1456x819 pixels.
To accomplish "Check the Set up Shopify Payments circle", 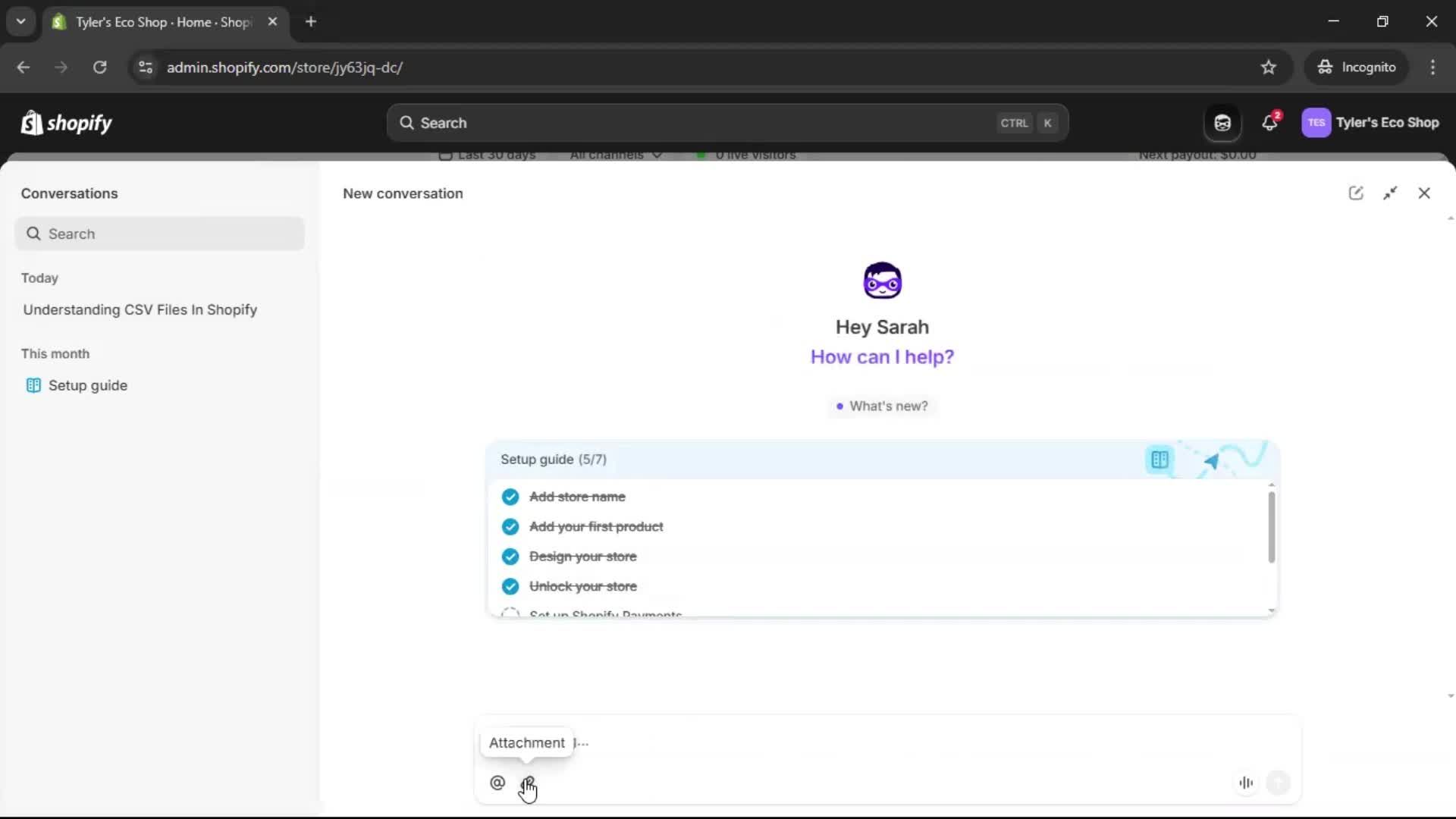I will click(x=510, y=613).
